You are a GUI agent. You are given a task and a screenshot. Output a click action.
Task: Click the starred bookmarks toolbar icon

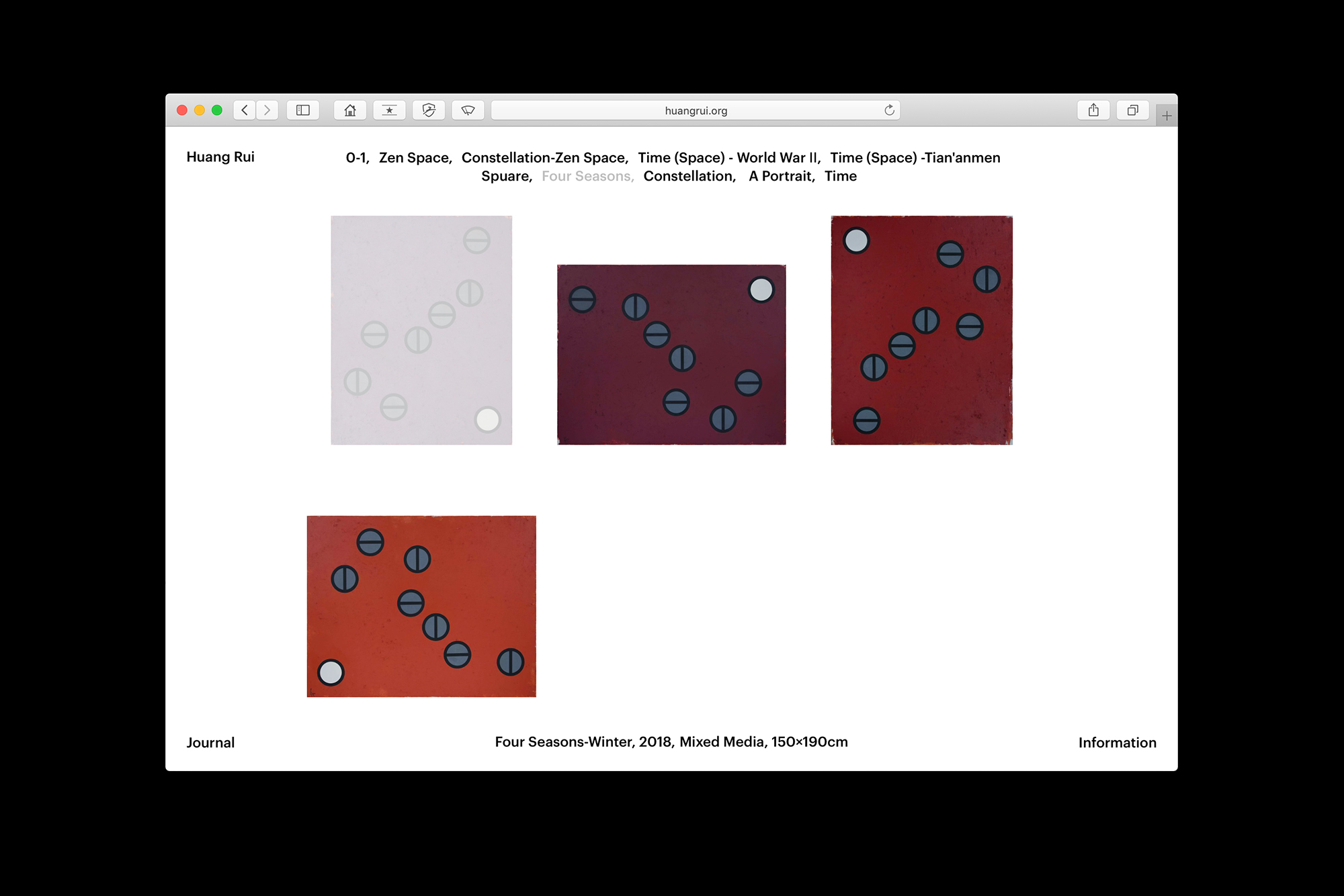click(389, 110)
